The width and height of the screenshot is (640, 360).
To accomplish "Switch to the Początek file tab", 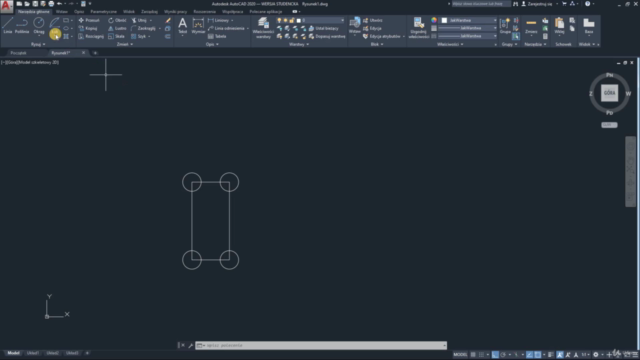I will pos(18,53).
